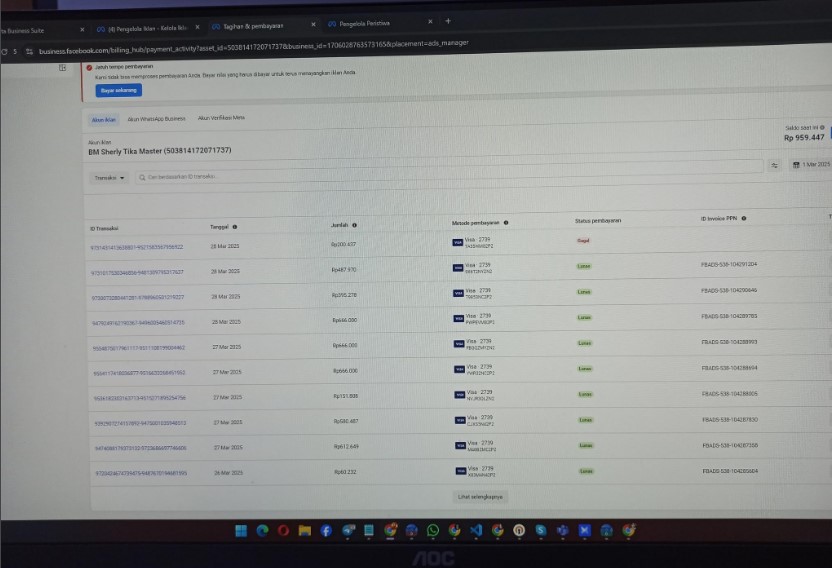Click the info icon next to Tanggal header
The width and height of the screenshot is (832, 568).
[235, 227]
